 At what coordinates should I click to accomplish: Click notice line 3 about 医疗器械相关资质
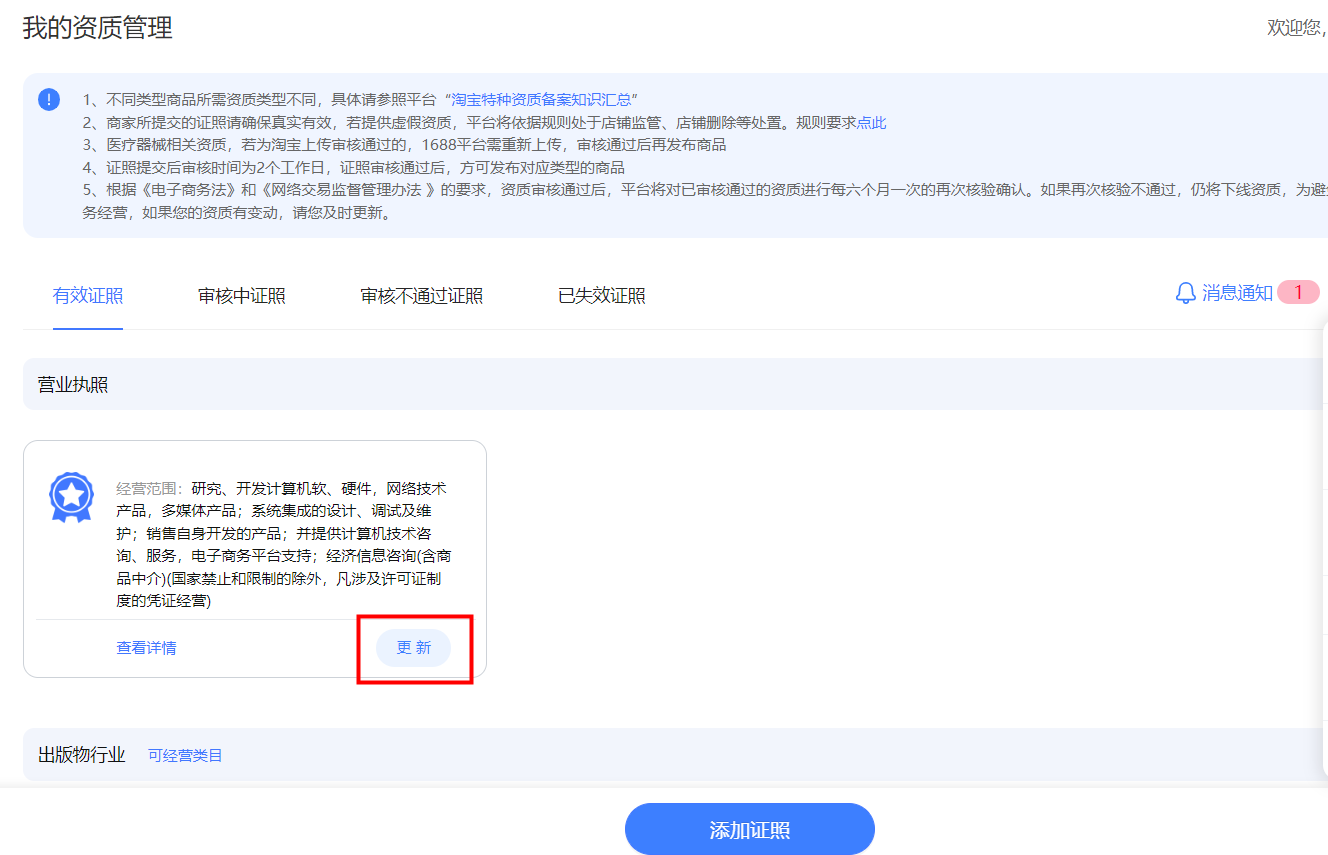coord(404,145)
